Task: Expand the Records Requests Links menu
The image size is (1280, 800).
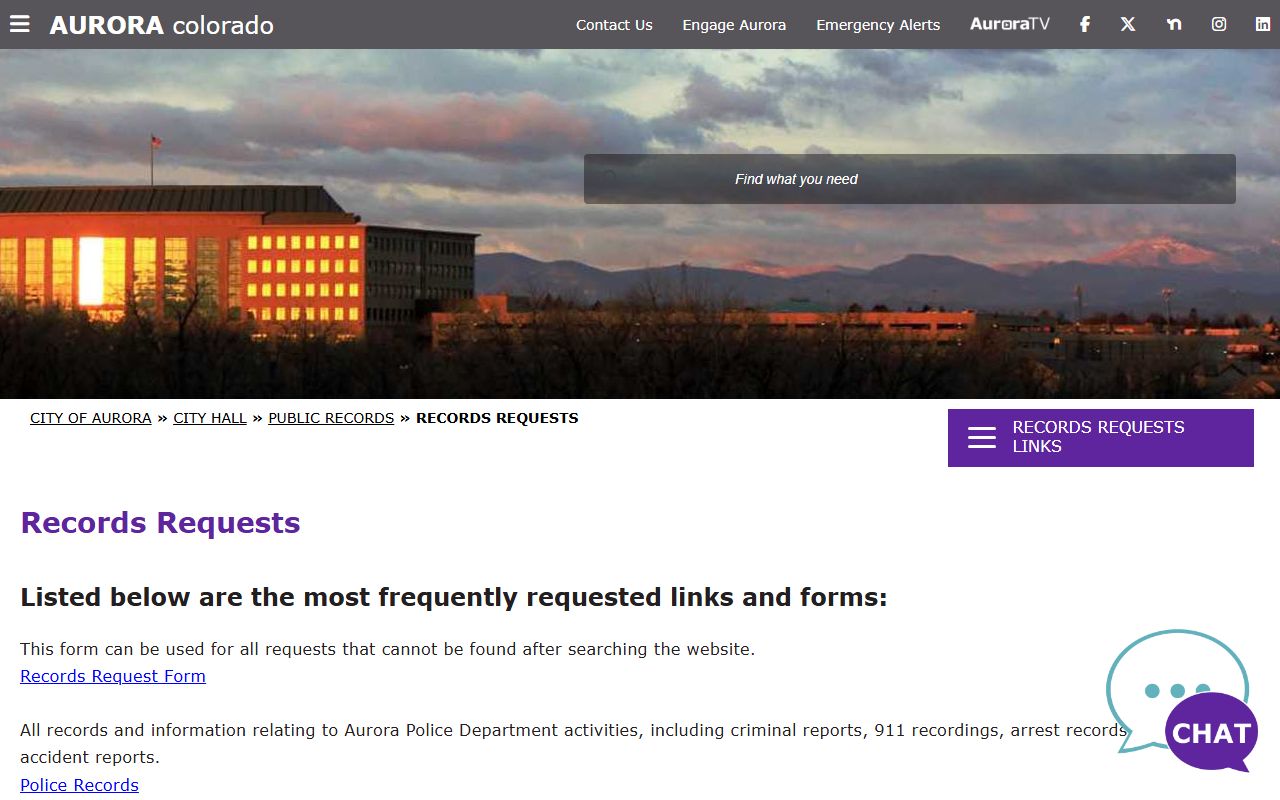Action: click(1101, 437)
